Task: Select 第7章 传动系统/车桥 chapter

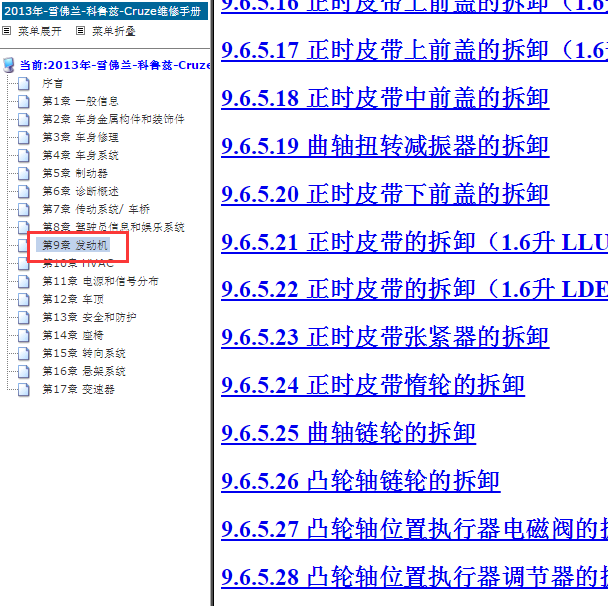Action: (x=96, y=209)
